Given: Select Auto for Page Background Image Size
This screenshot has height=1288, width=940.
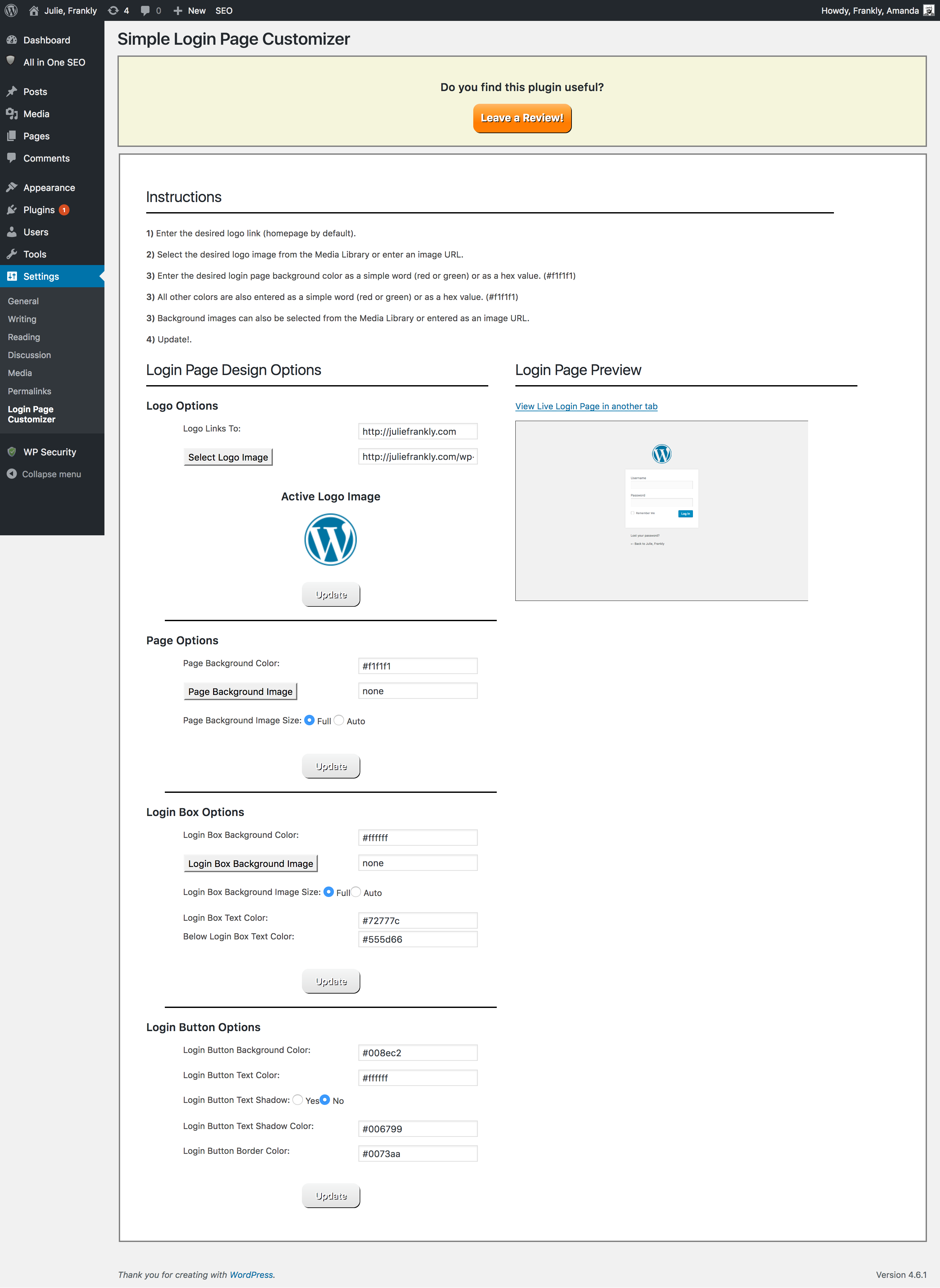Looking at the screenshot, I should pyautogui.click(x=338, y=720).
